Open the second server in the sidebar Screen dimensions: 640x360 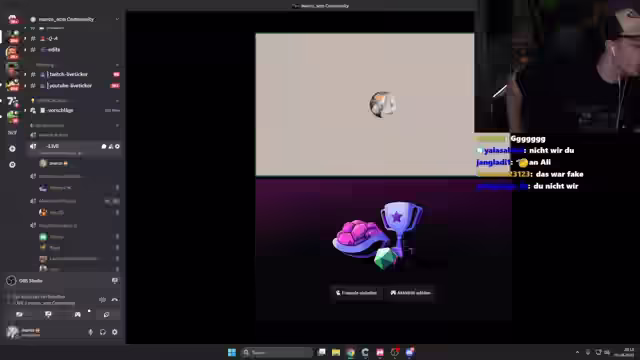pyautogui.click(x=13, y=52)
